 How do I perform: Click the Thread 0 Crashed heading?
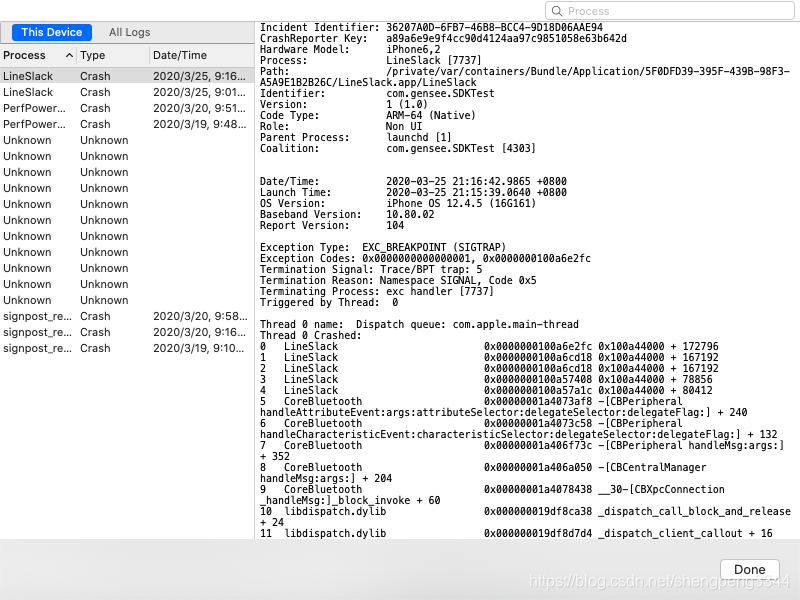tap(310, 335)
